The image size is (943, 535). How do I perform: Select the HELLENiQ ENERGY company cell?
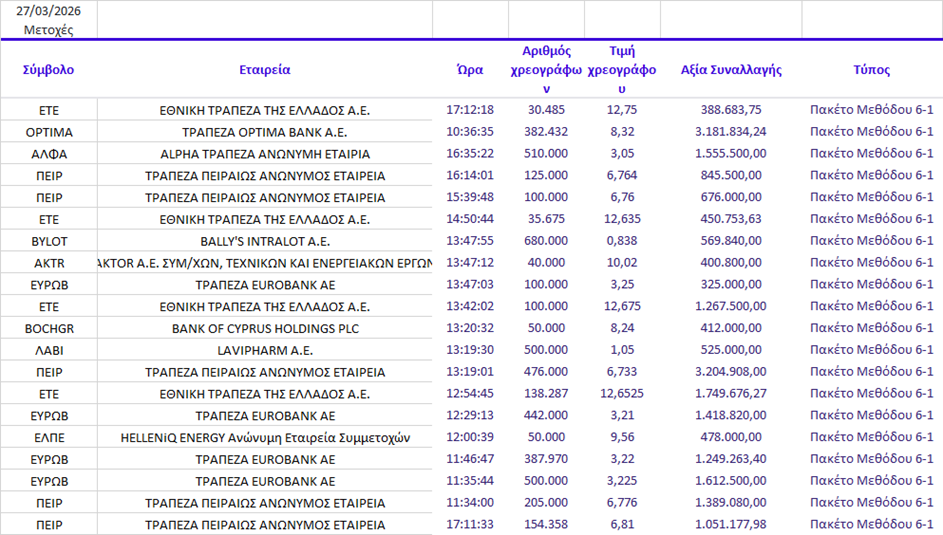pyautogui.click(x=265, y=438)
